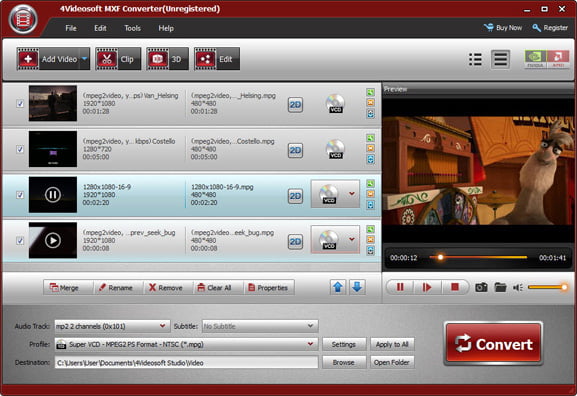Adjust the preview volume slider
This screenshot has height=396, width=577.
[x=548, y=287]
